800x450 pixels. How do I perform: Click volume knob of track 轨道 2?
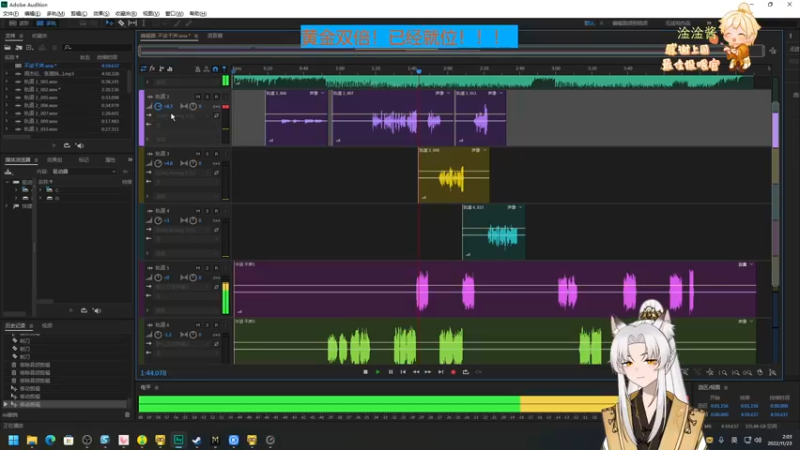click(x=158, y=106)
